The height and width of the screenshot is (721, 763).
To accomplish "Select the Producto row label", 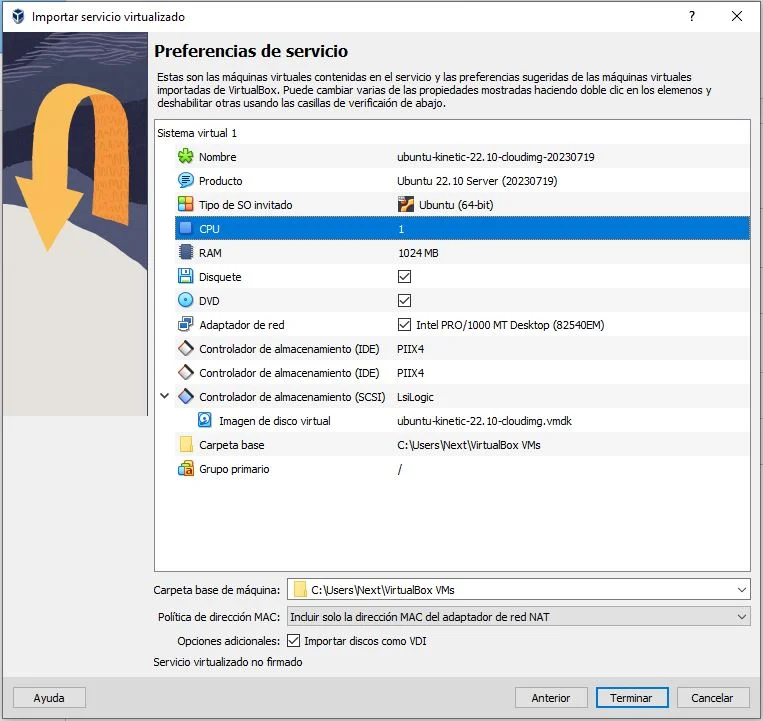I will (x=220, y=181).
